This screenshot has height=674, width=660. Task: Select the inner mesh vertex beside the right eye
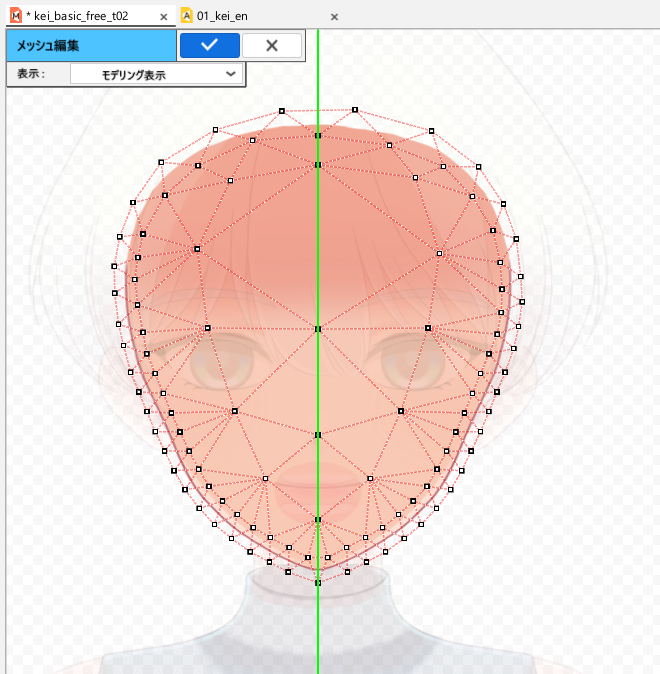(x=427, y=328)
